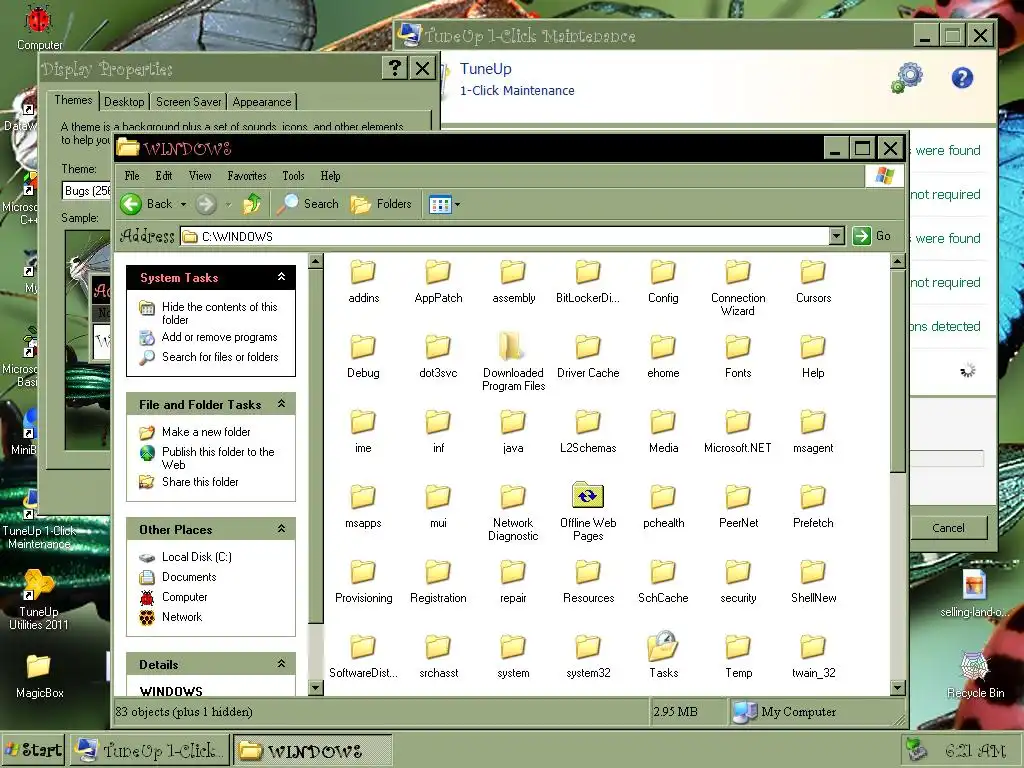Image resolution: width=1024 pixels, height=768 pixels.
Task: Select the security folder
Action: click(738, 582)
